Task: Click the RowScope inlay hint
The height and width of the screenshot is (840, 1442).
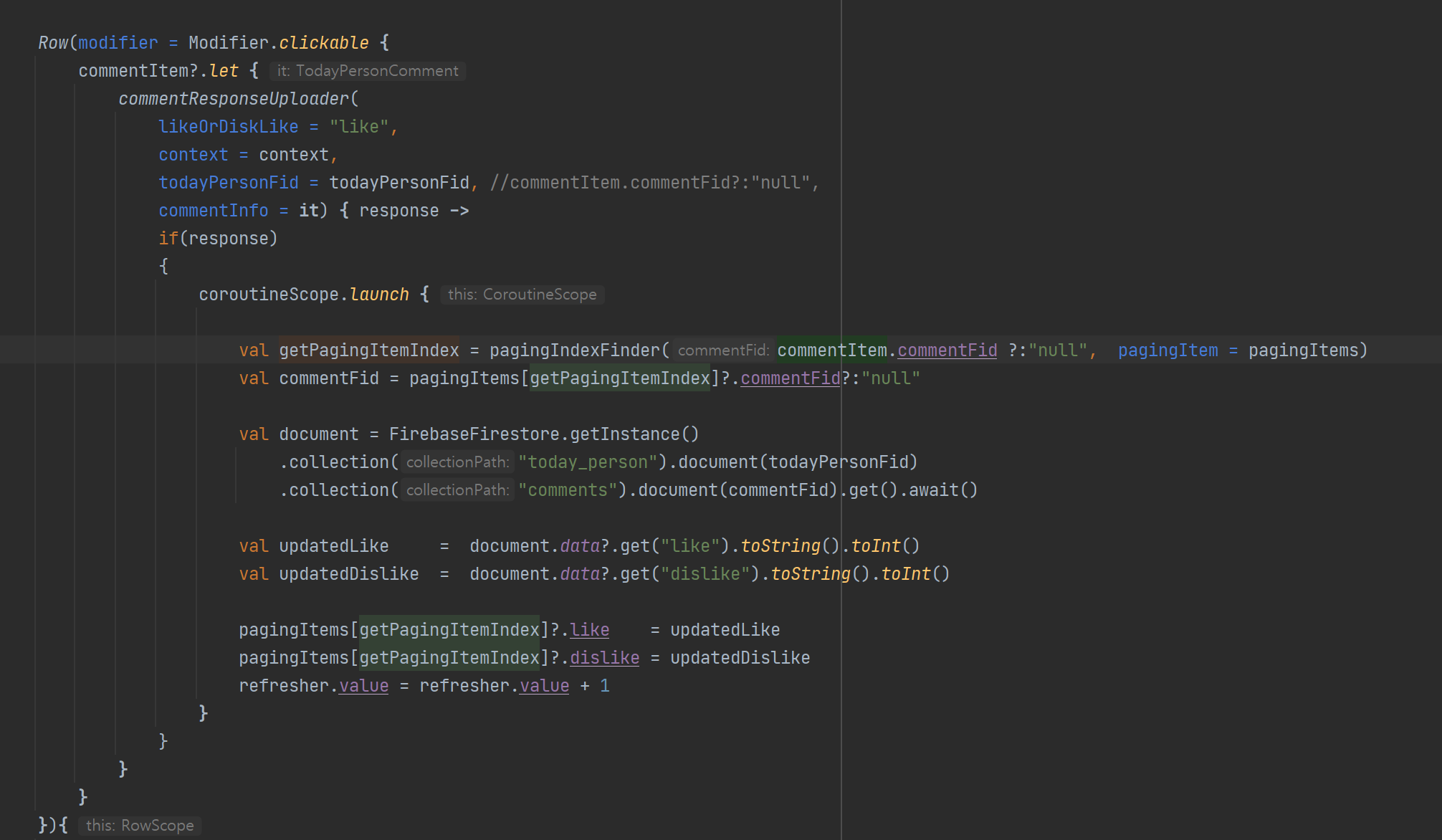Action: coord(140,826)
